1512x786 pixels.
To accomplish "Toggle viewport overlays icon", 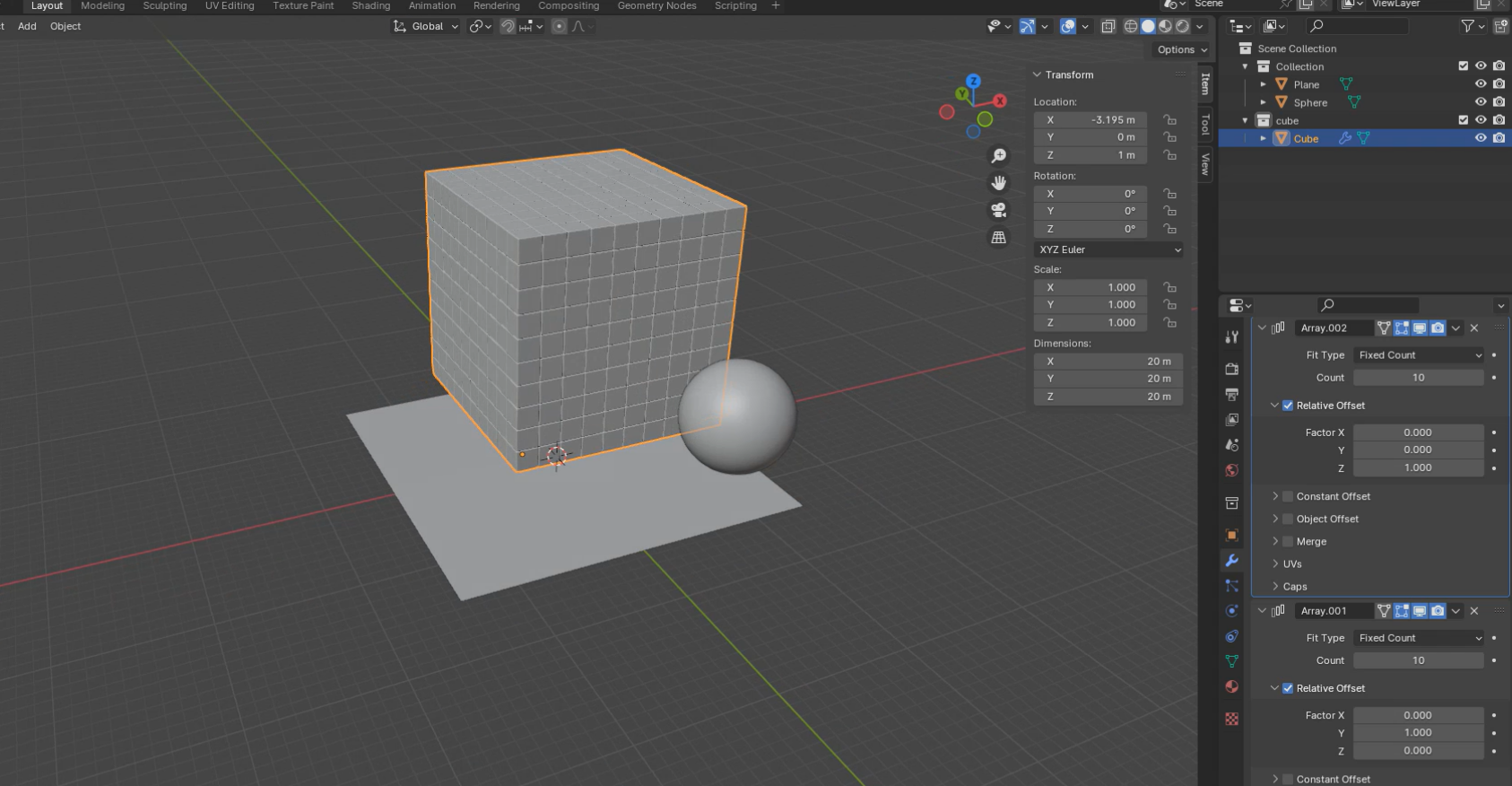I will 1067,27.
